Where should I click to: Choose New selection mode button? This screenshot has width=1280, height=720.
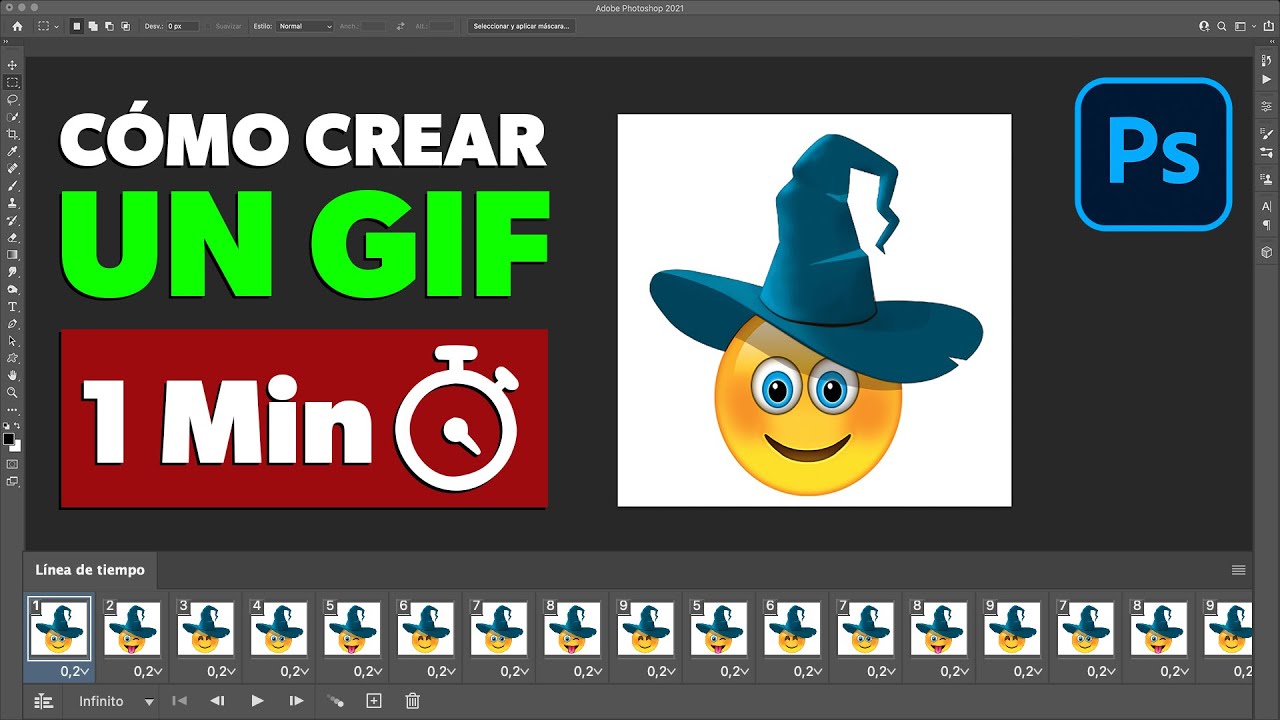pos(77,26)
